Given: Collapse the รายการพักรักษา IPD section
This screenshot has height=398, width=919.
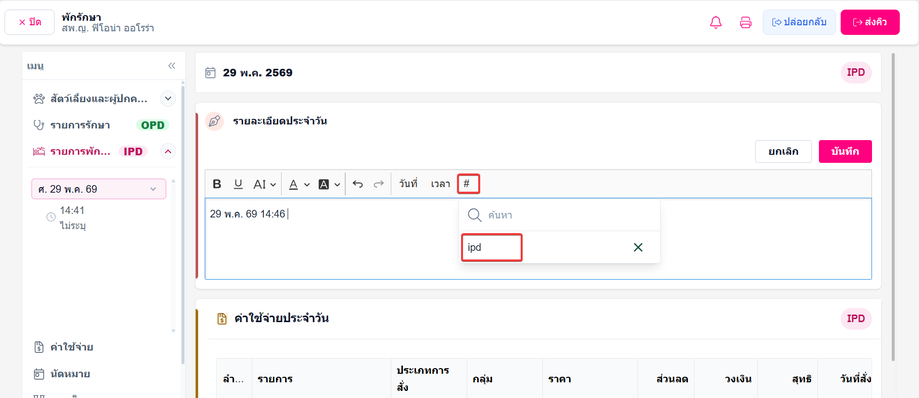Looking at the screenshot, I should [x=168, y=151].
